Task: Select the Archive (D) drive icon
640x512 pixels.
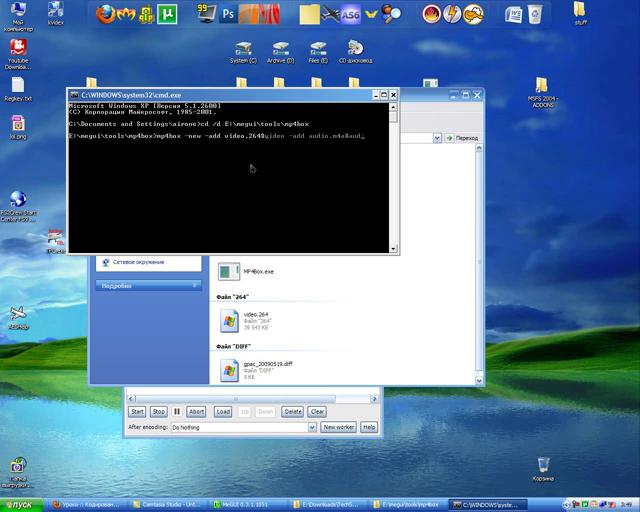Action: point(280,53)
